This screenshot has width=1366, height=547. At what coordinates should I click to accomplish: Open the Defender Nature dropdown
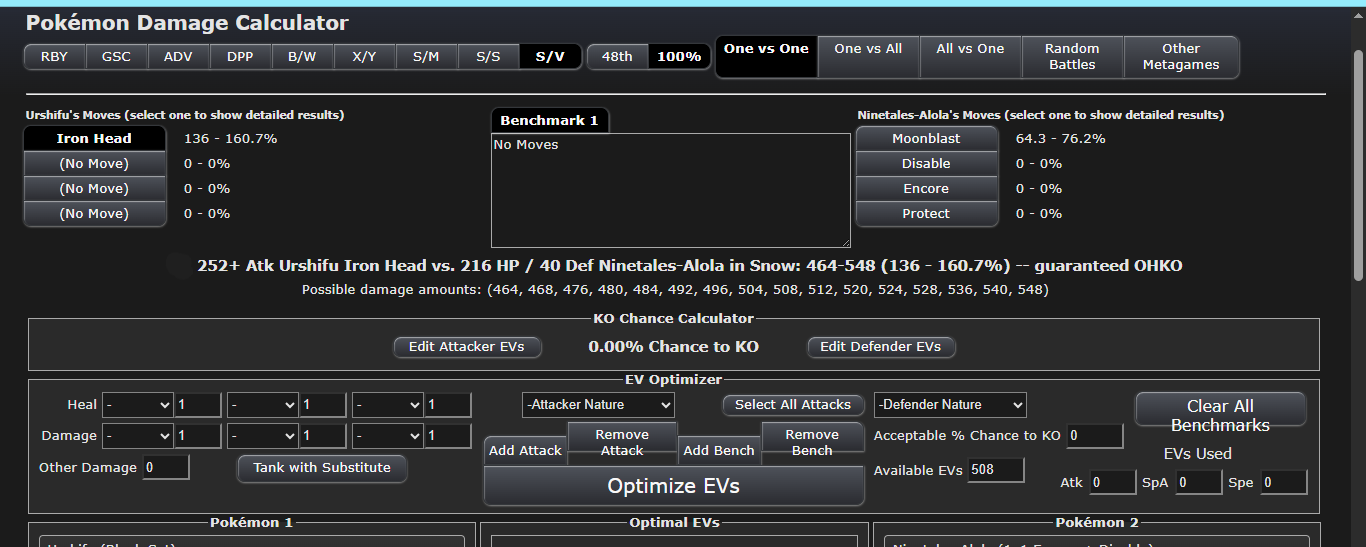coord(950,405)
